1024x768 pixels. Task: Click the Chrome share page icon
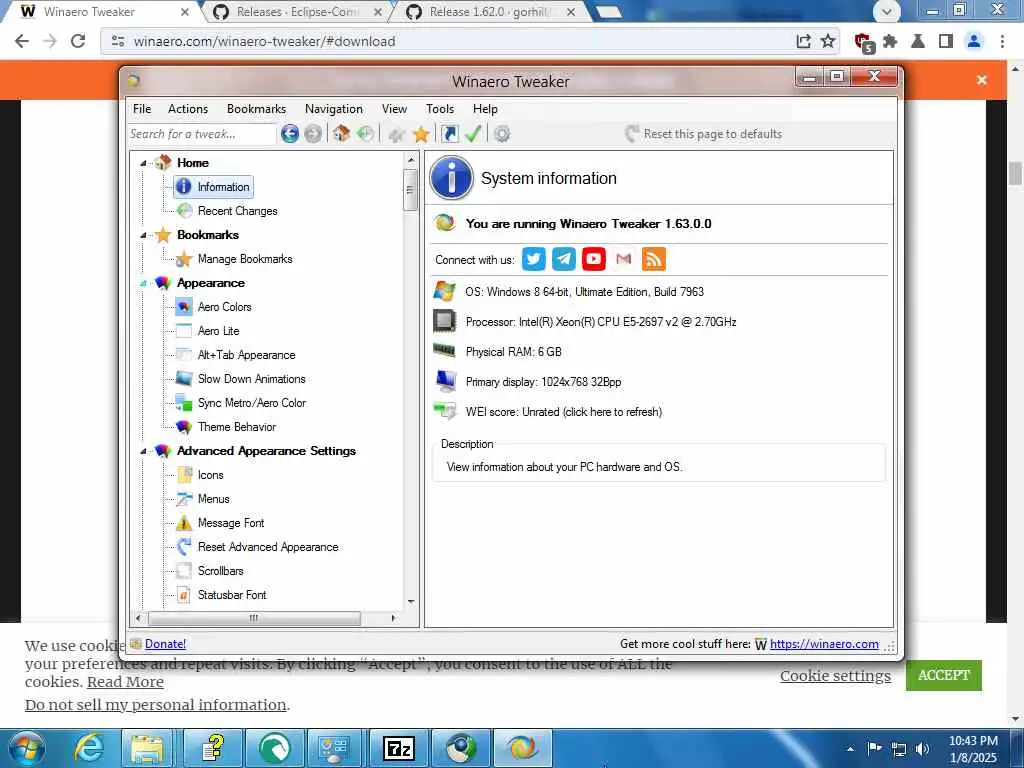pos(803,41)
